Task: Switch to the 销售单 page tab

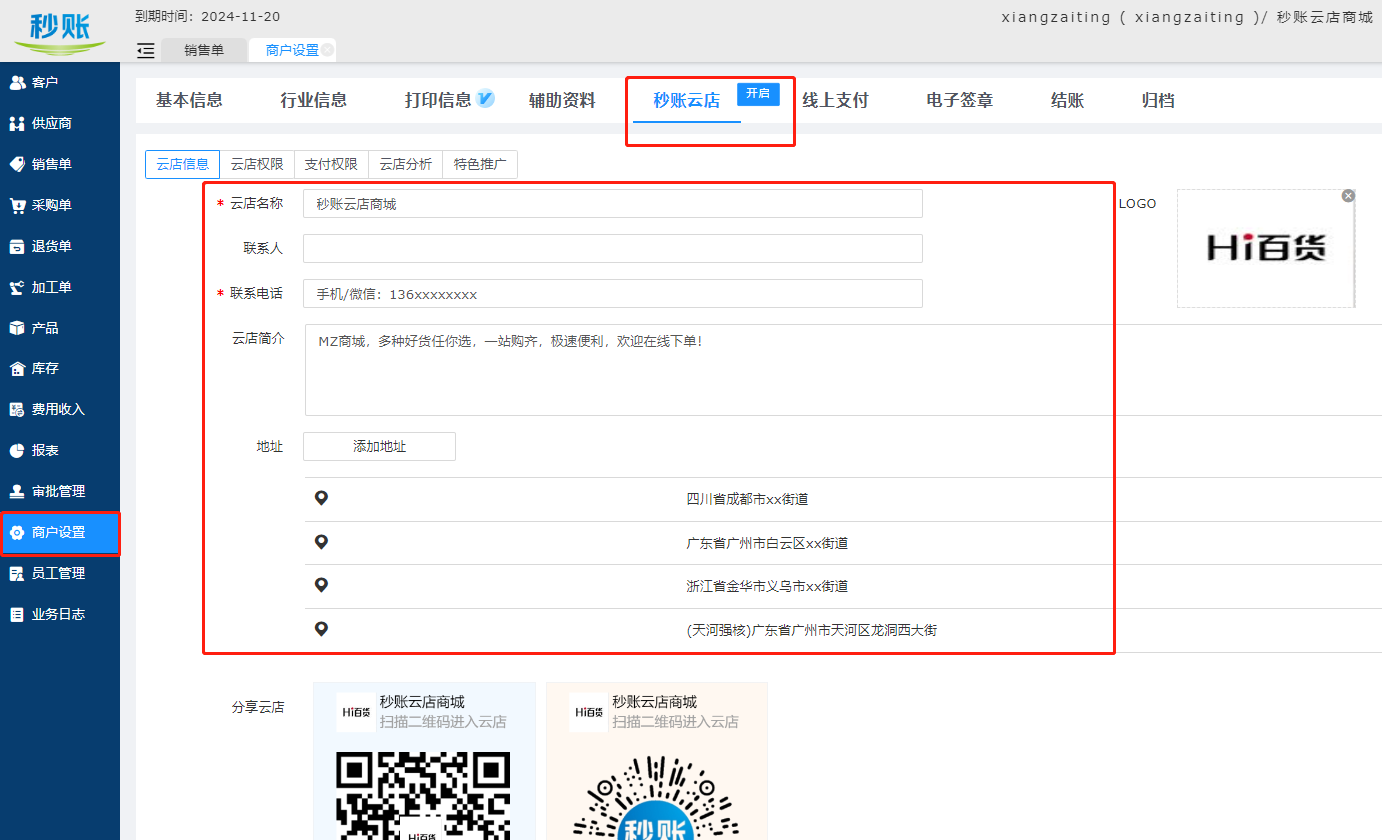Action: (204, 50)
